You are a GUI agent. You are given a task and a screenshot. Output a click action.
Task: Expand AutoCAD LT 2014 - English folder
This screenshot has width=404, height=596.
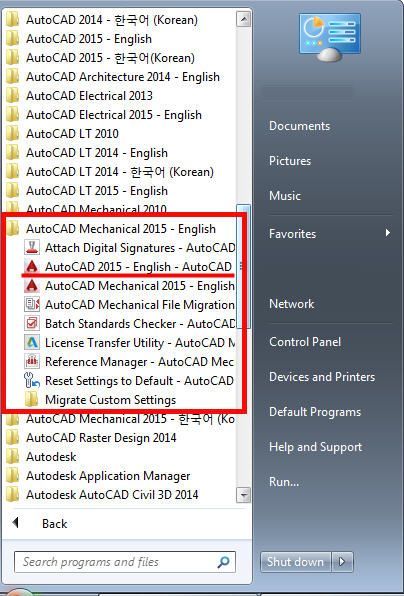97,153
